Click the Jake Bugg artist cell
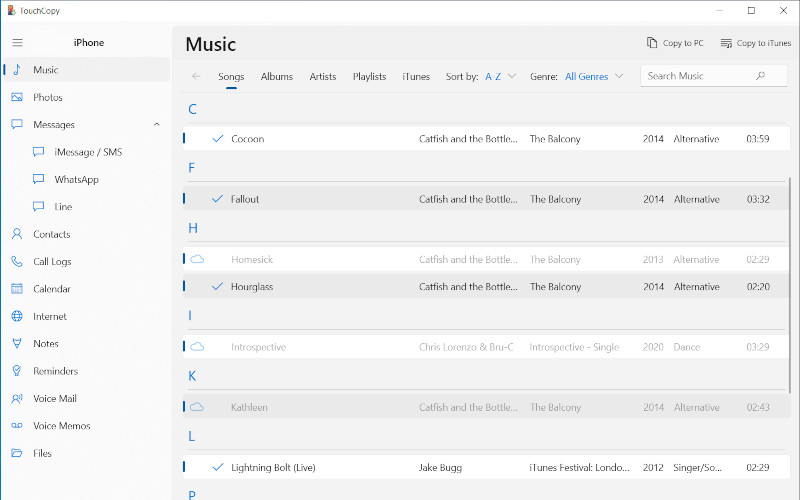The height and width of the screenshot is (500, 800). point(440,467)
